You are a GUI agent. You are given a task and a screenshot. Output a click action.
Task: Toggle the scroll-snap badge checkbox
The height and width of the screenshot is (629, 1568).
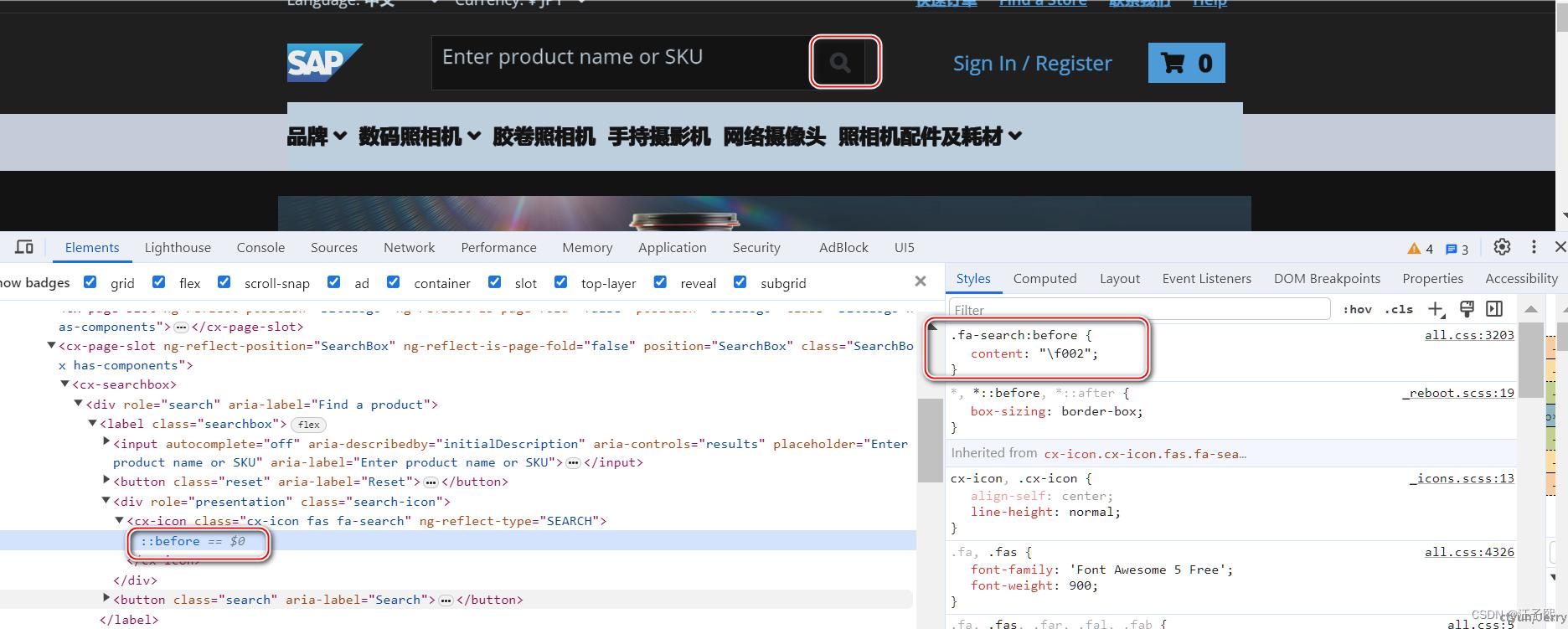pos(224,282)
